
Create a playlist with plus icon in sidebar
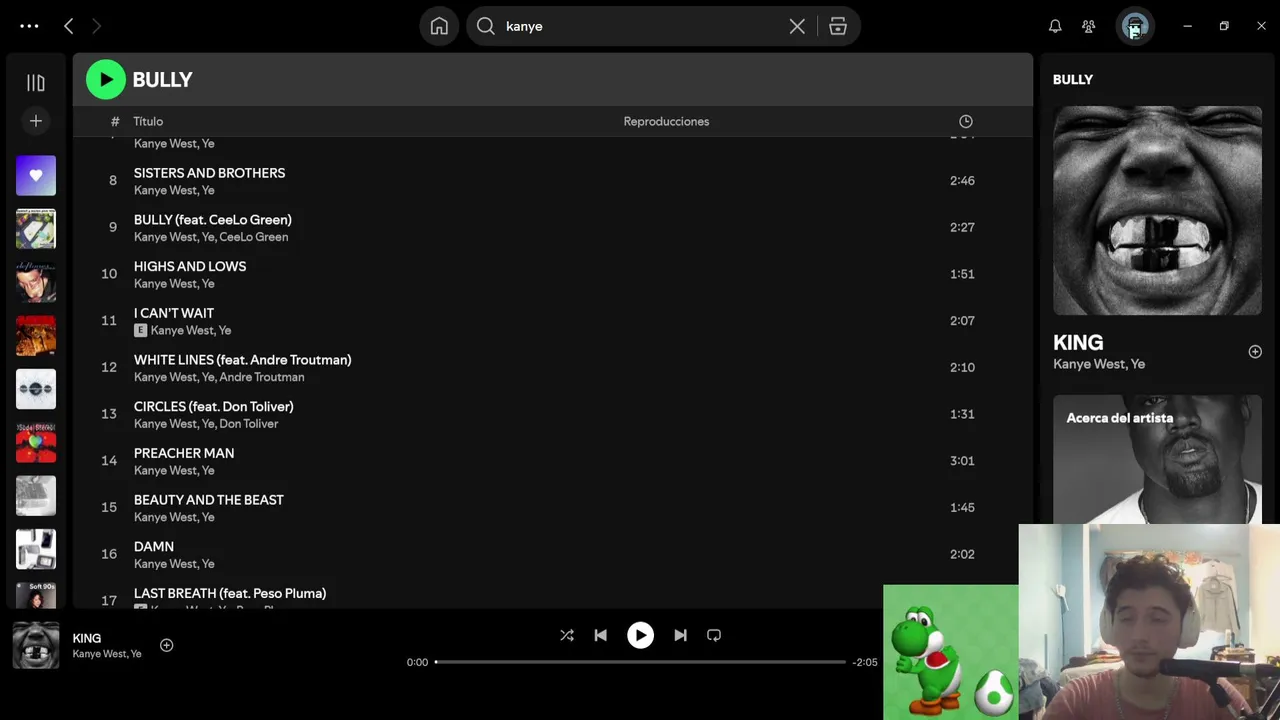click(36, 121)
